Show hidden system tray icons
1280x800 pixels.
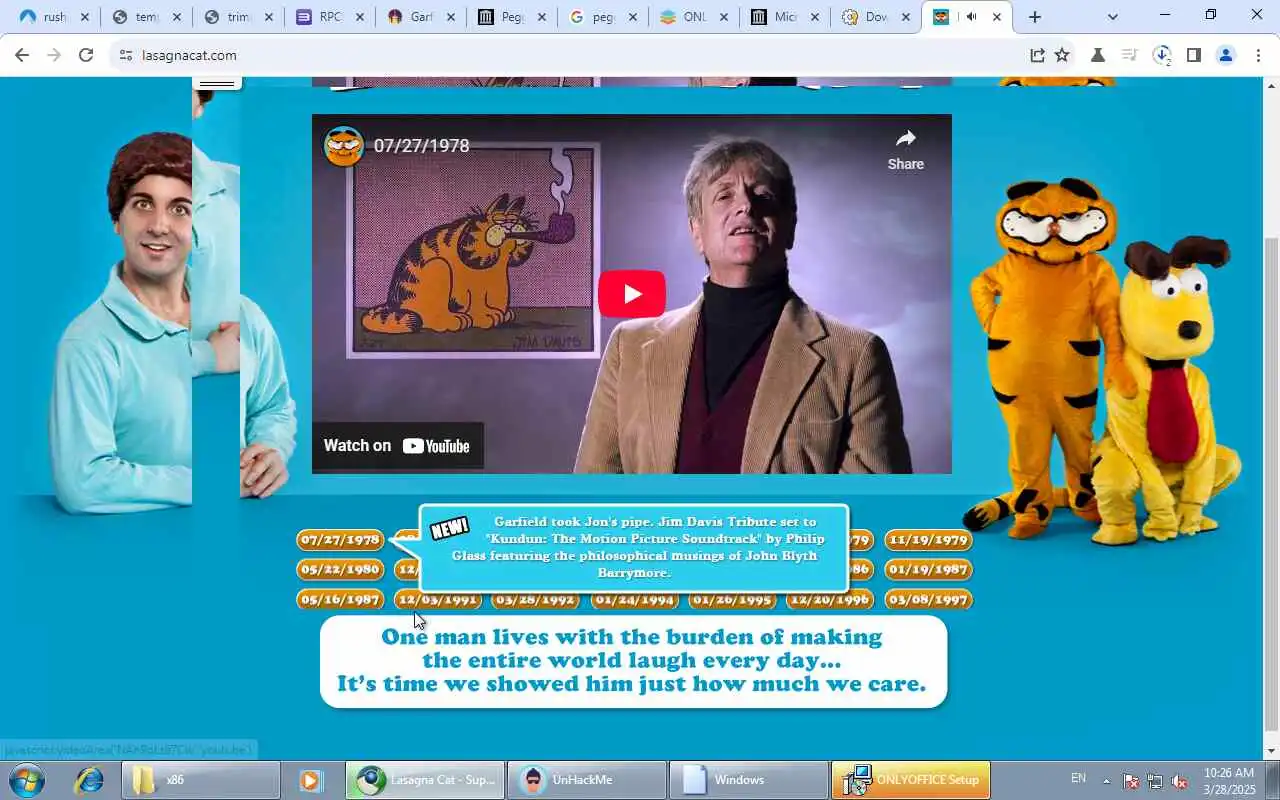pos(1106,781)
